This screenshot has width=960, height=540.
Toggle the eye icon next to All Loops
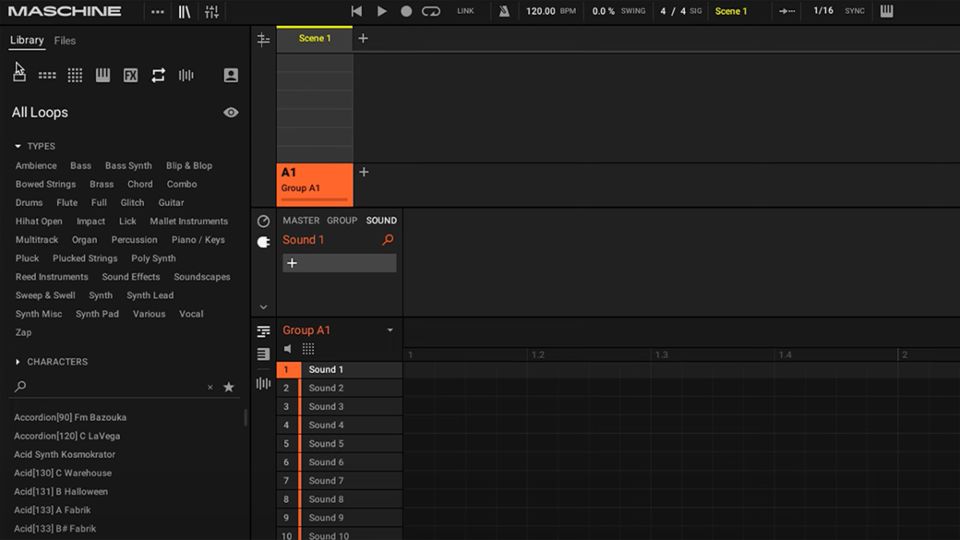[x=231, y=113]
